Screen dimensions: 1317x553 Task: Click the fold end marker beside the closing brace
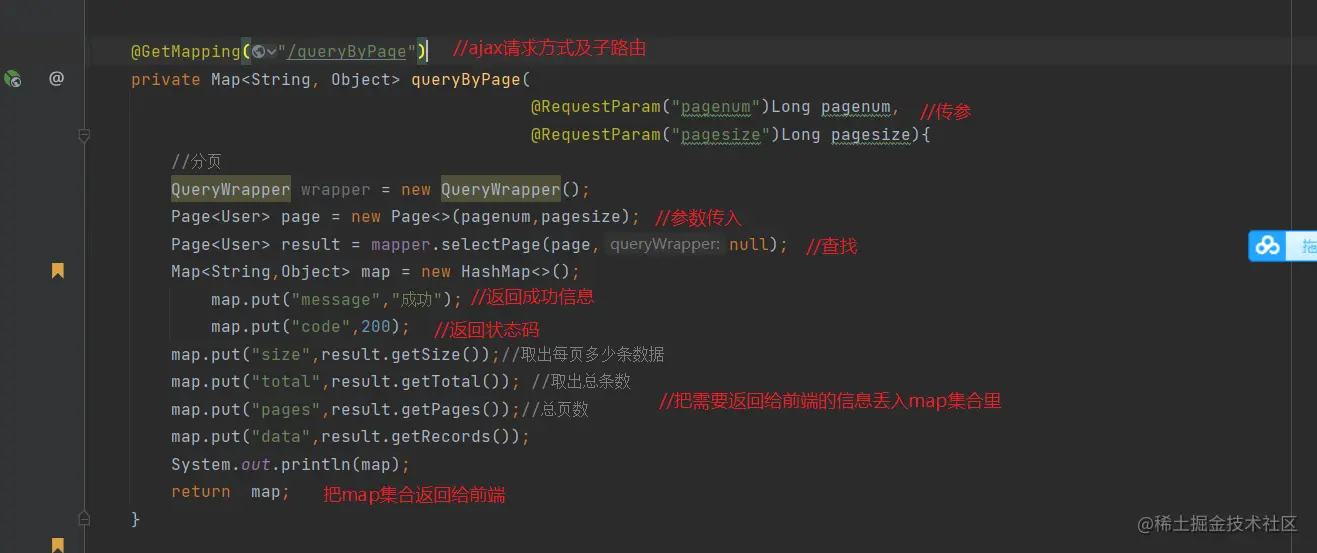point(84,518)
